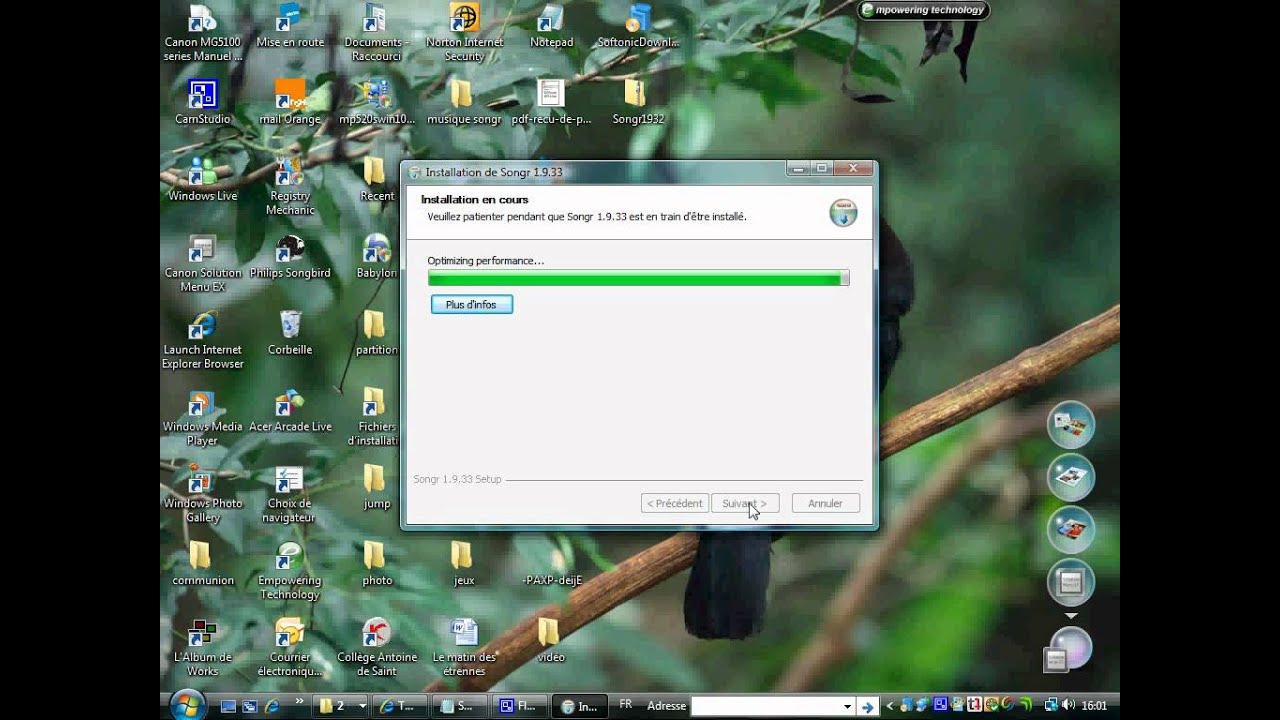Image resolution: width=1280 pixels, height=720 pixels.
Task: Open the pdf-recu-de-p... file icon
Action: 551,103
